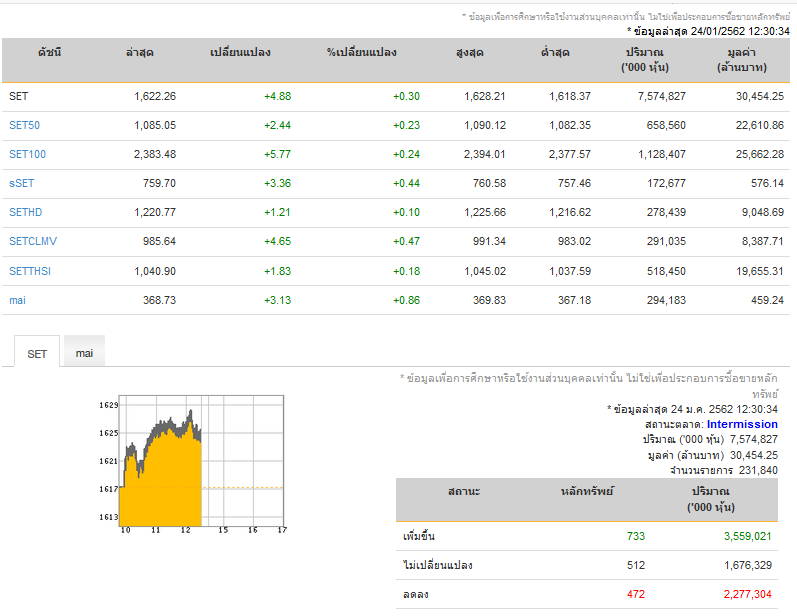
Task: Open the sSET index link
Action: pos(22,183)
